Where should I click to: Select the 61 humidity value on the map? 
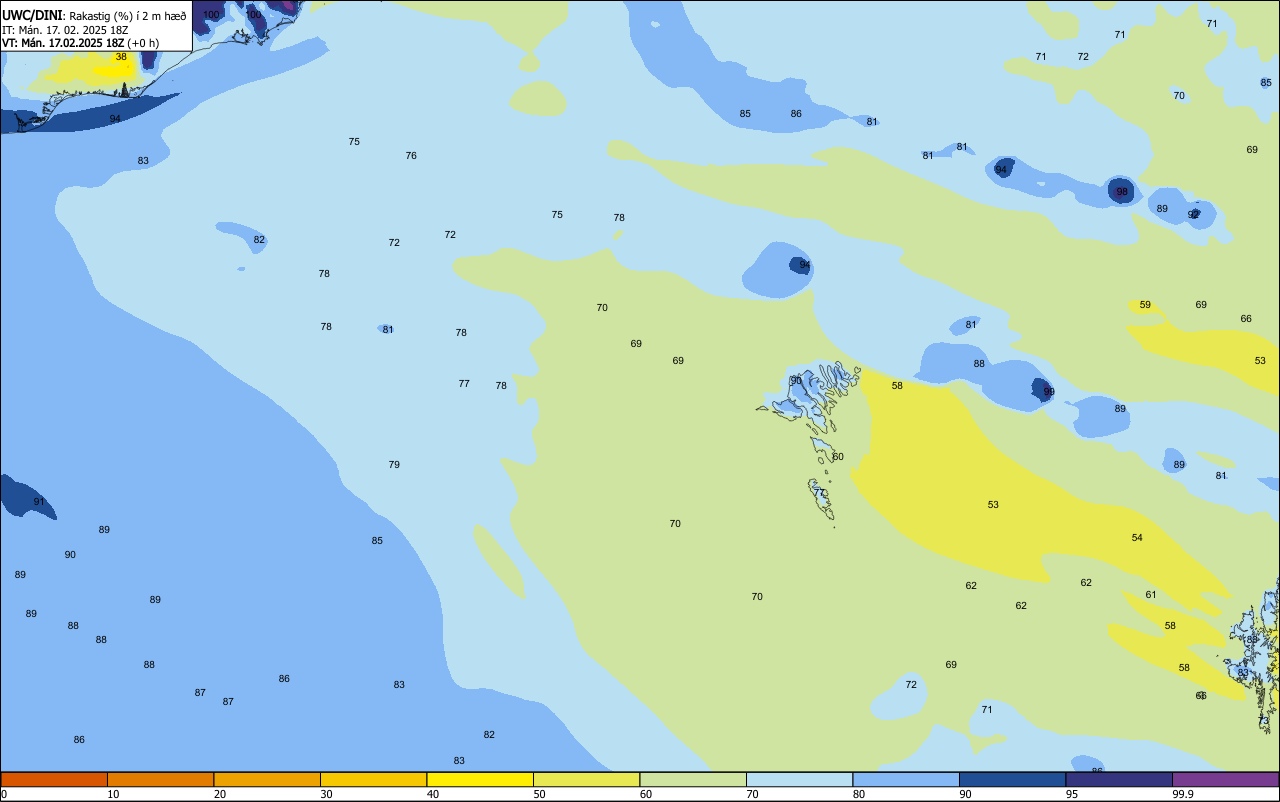click(1151, 595)
